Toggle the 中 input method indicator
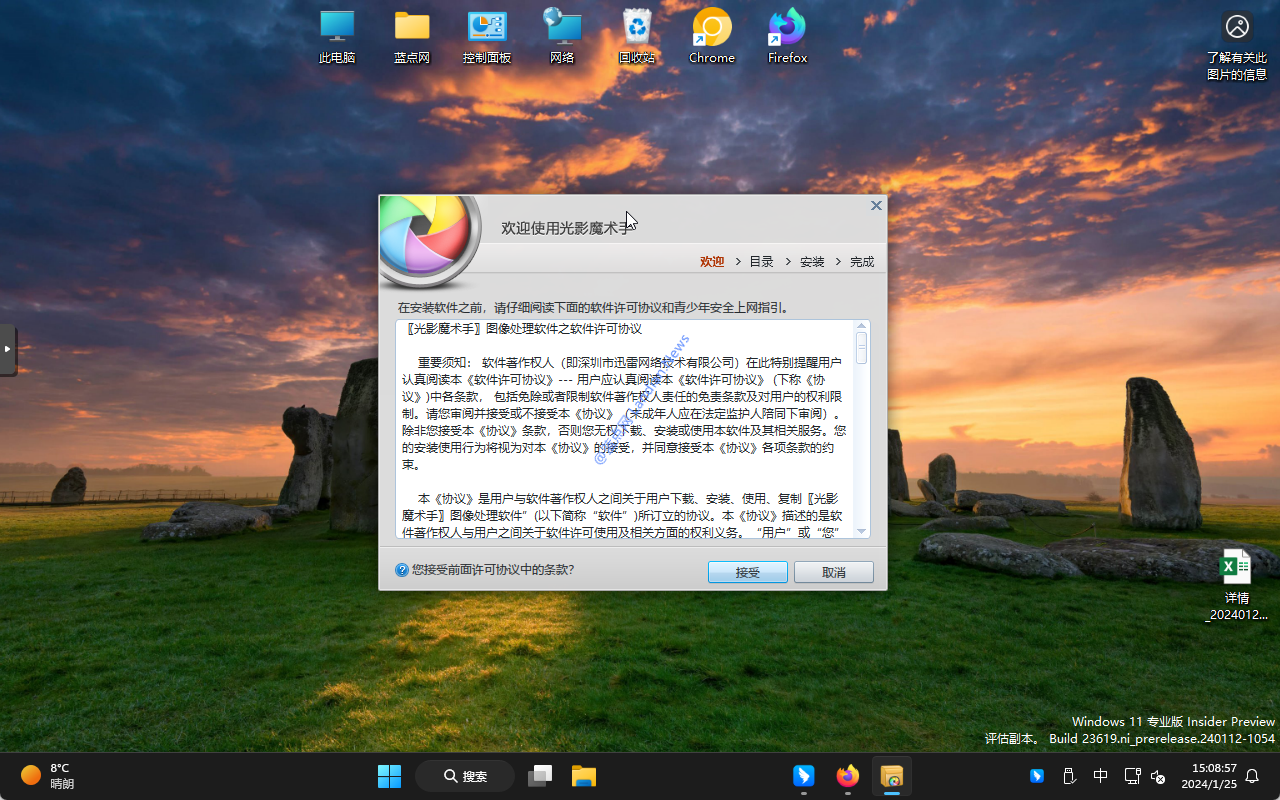Screen dimensions: 1280x800 (x=1100, y=776)
